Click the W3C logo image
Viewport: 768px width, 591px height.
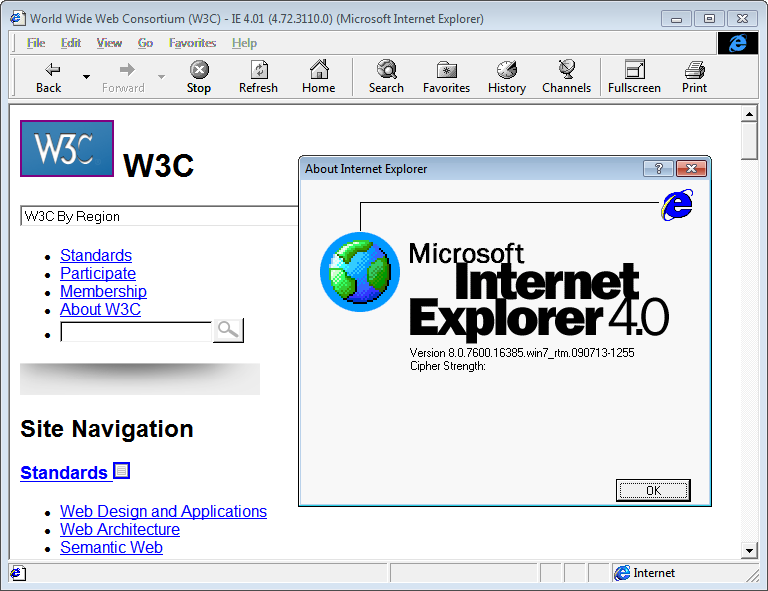coord(67,148)
